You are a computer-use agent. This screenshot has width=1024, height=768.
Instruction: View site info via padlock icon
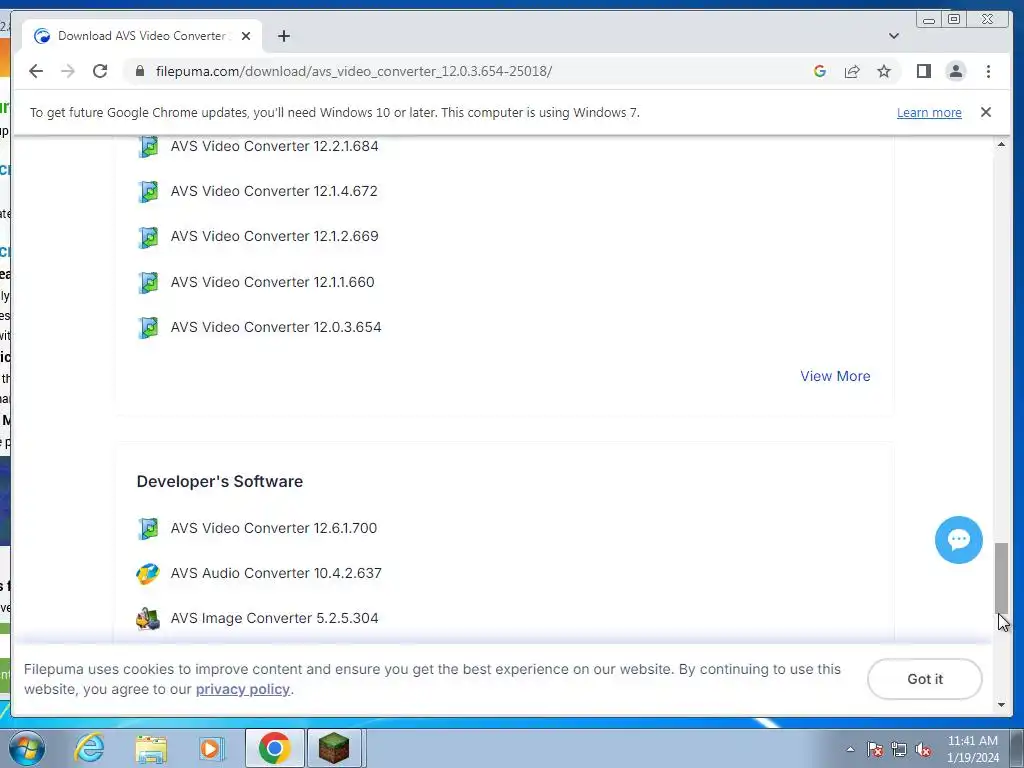(140, 71)
